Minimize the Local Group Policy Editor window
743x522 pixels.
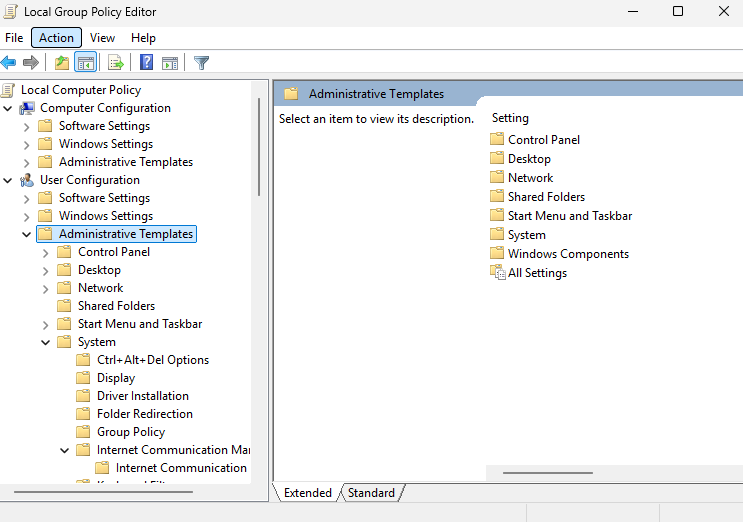(633, 11)
